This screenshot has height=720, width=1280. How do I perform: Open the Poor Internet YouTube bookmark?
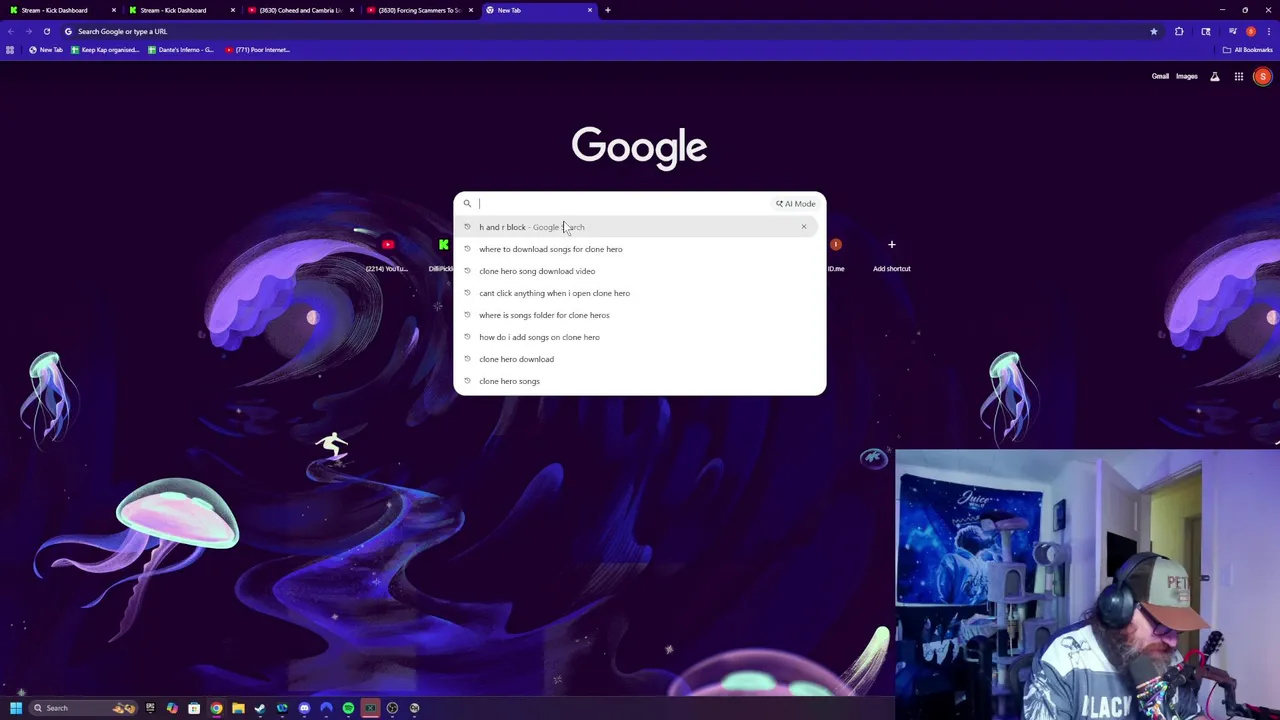258,50
